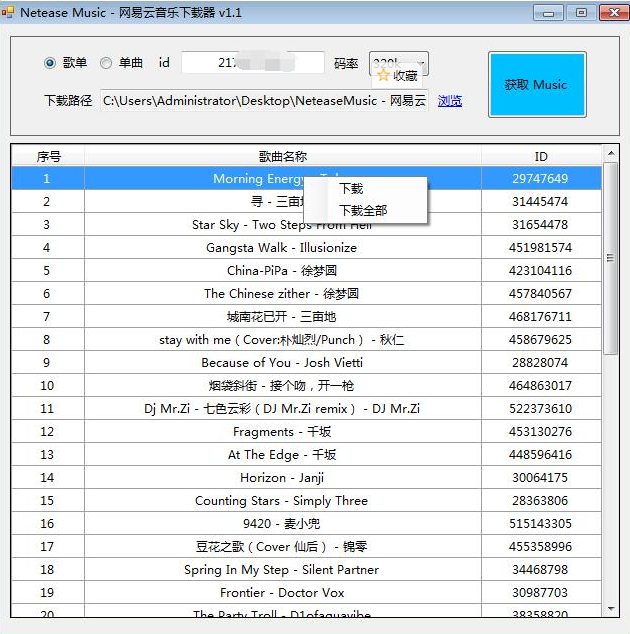630x634 pixels.
Task: Click the scrollbar down arrow
Action: (611, 609)
